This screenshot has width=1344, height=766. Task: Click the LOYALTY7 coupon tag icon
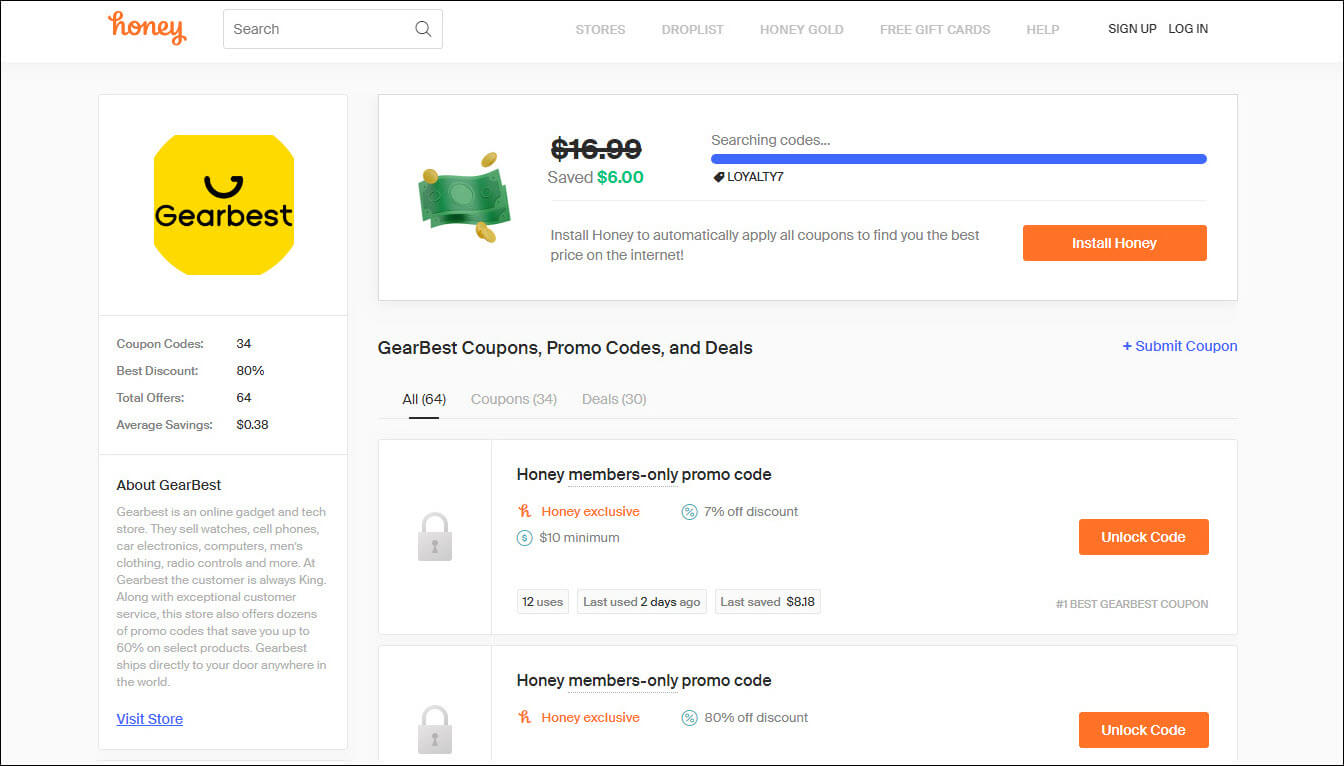pos(718,177)
